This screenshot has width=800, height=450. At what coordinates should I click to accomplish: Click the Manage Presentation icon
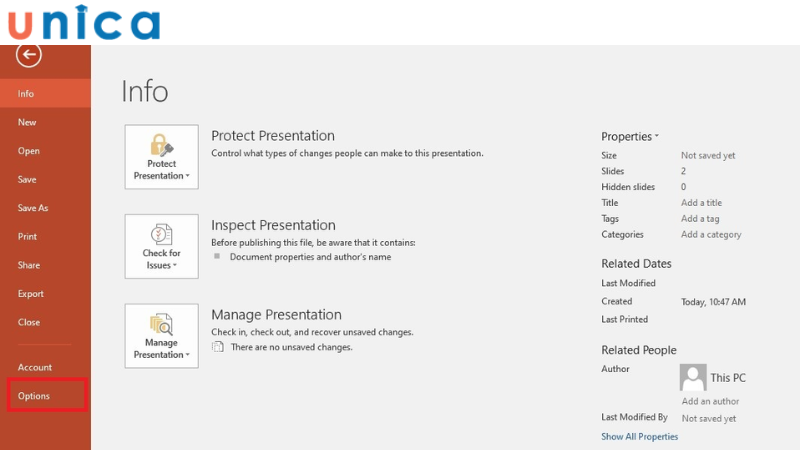(161, 324)
